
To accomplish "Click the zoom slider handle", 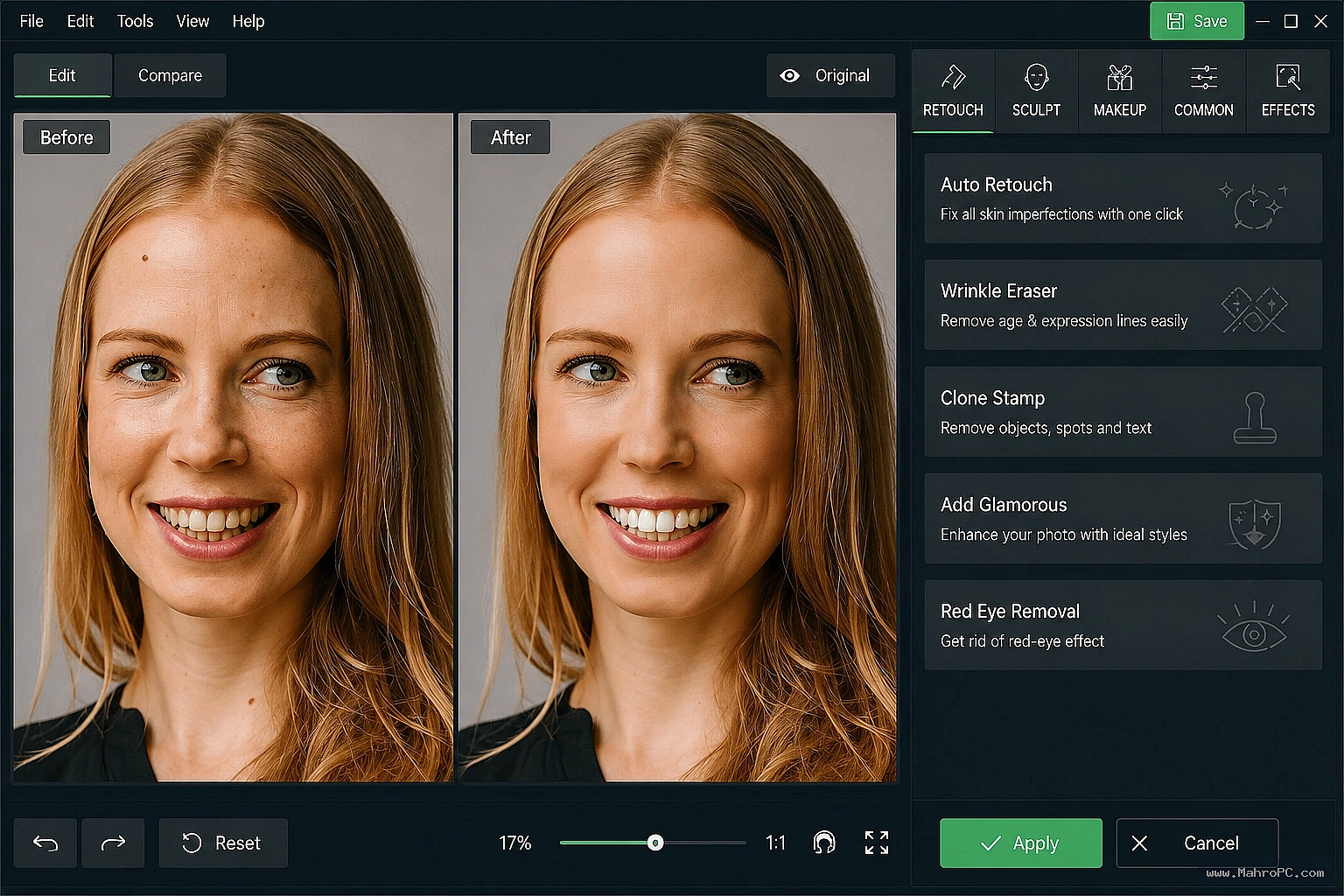I will 655,843.
